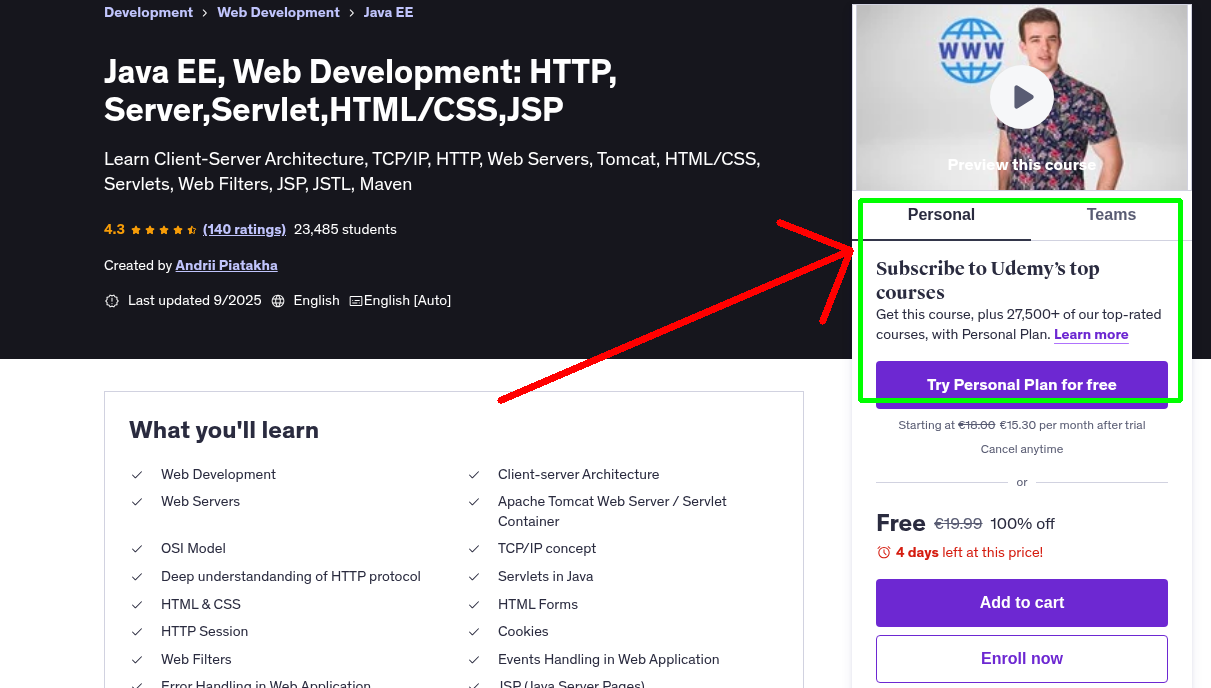Image resolution: width=1211 pixels, height=688 pixels.
Task: Click Try Personal Plan for free button
Action: (1021, 385)
